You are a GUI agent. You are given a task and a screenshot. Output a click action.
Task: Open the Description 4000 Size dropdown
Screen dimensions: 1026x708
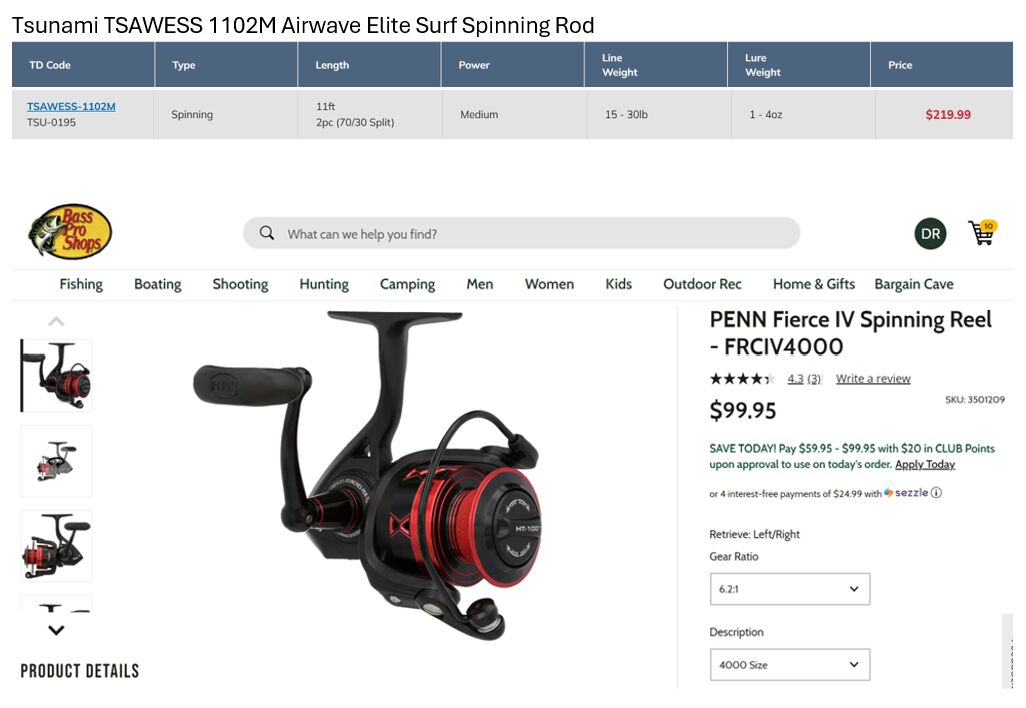[790, 665]
